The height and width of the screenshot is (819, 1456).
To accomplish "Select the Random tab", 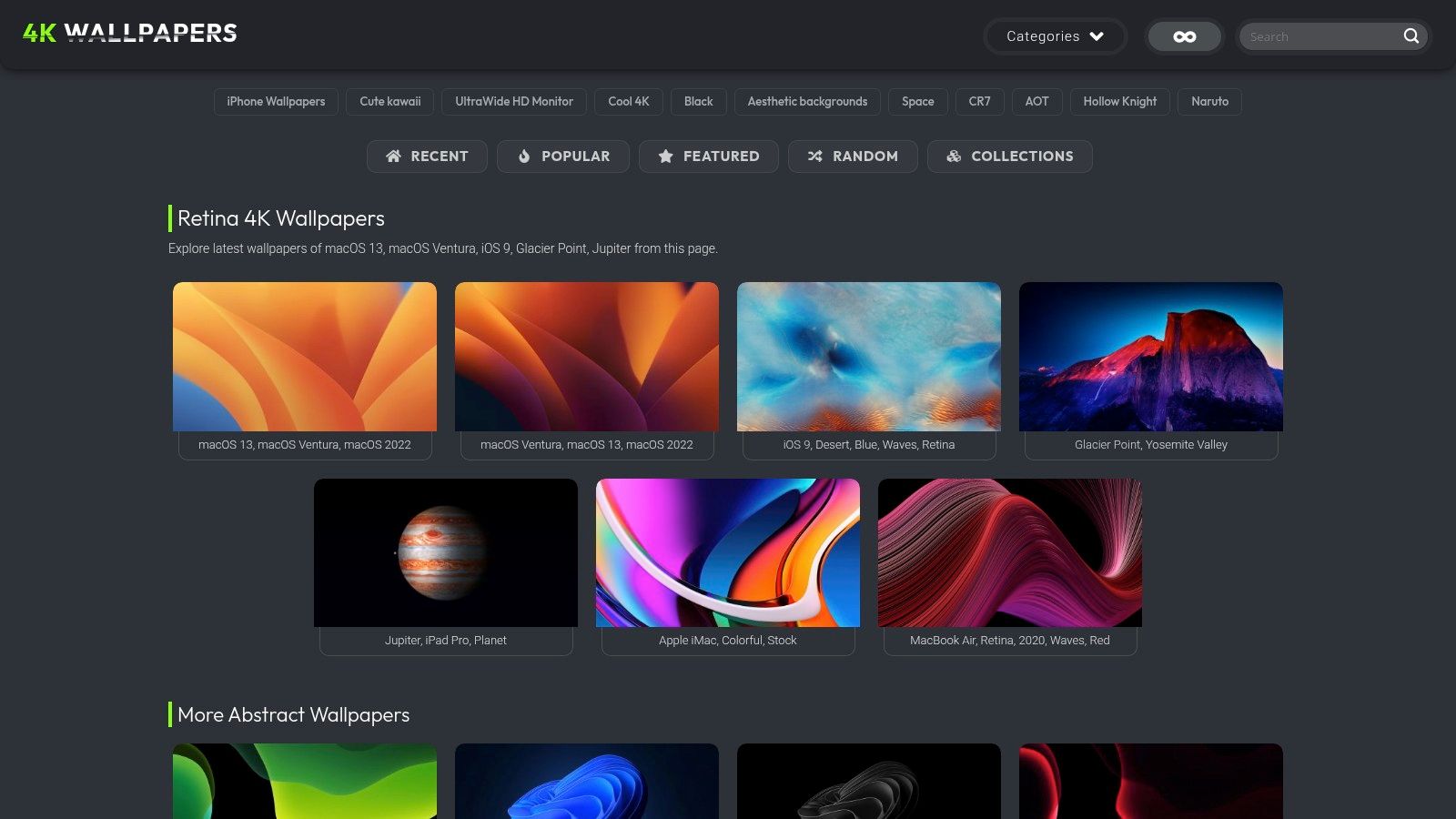I will [853, 157].
